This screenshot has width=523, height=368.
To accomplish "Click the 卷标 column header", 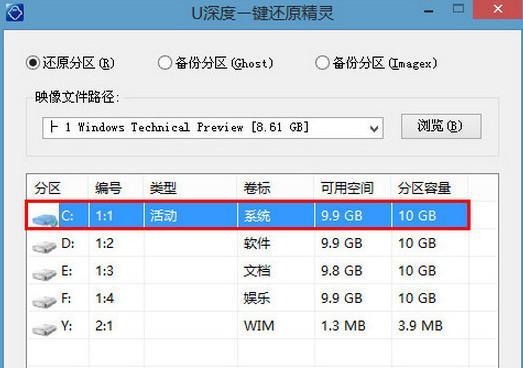I will point(256,188).
